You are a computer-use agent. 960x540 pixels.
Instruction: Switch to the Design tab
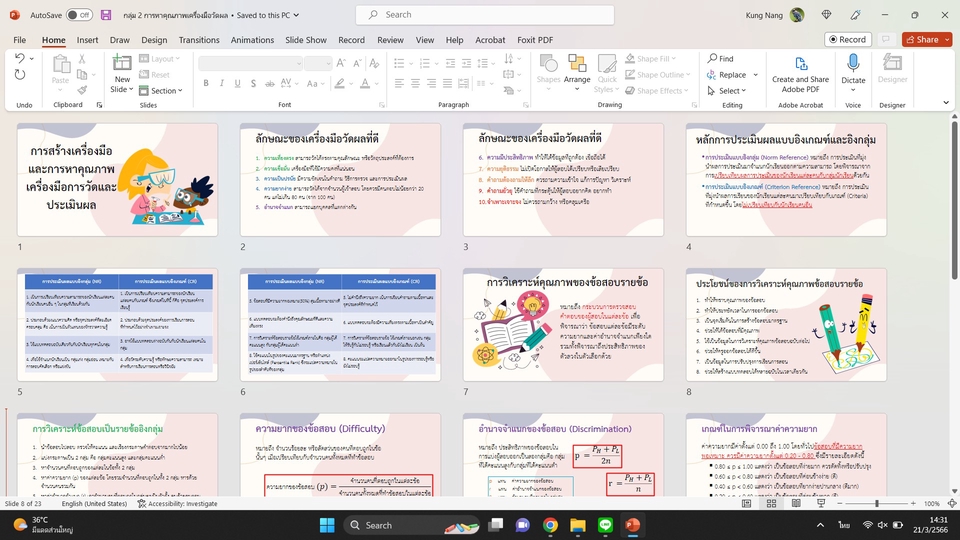[x=154, y=40]
